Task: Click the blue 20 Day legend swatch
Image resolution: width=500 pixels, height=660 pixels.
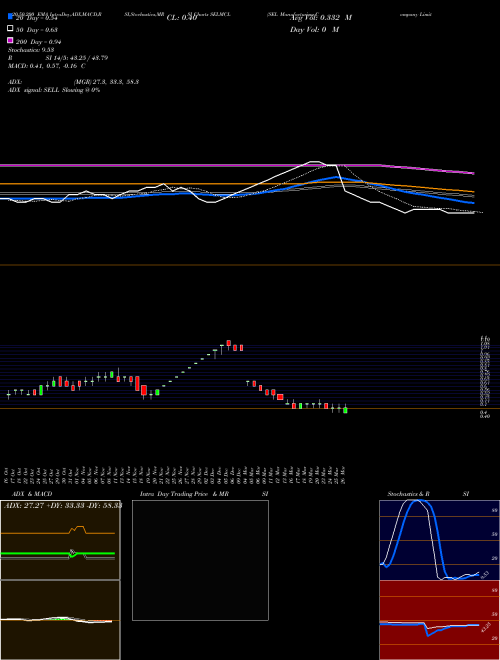Action: (10, 17)
